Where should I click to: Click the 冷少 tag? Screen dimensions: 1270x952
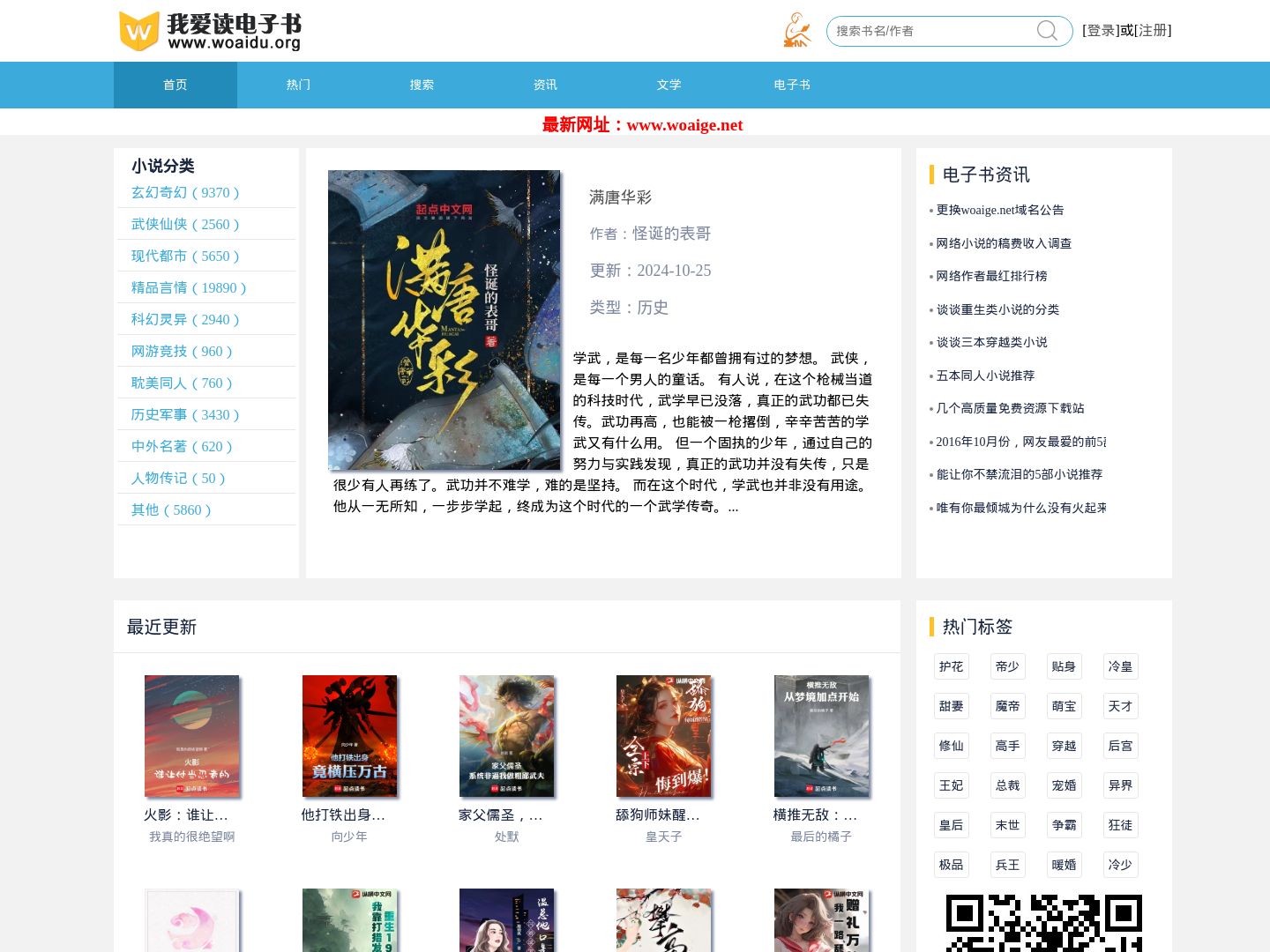click(x=1120, y=865)
